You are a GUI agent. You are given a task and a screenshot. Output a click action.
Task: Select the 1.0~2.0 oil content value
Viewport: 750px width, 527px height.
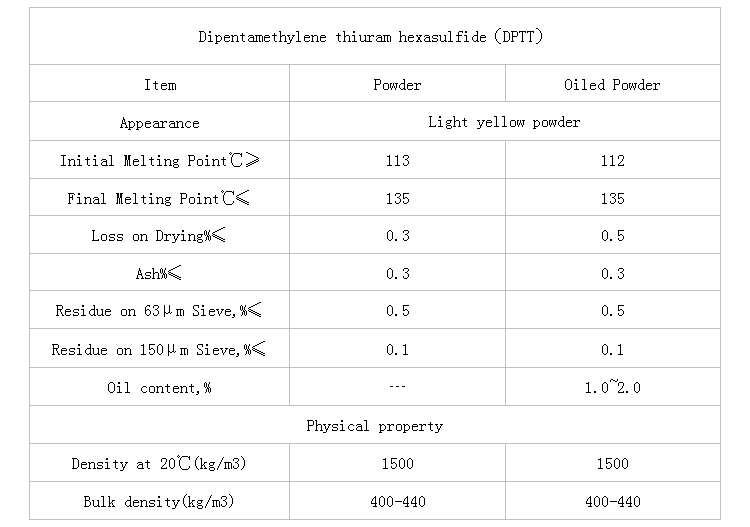(x=612, y=388)
